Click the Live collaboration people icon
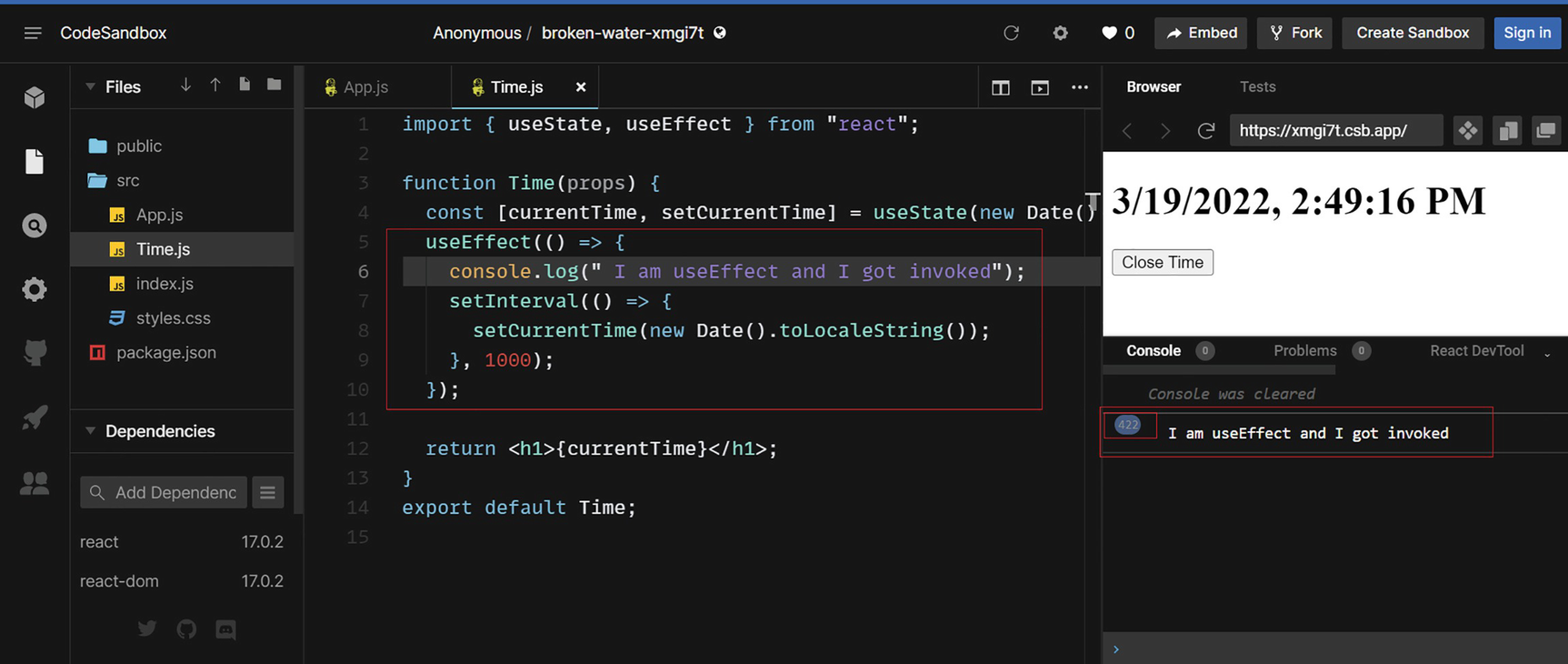The height and width of the screenshot is (664, 1568). tap(35, 483)
